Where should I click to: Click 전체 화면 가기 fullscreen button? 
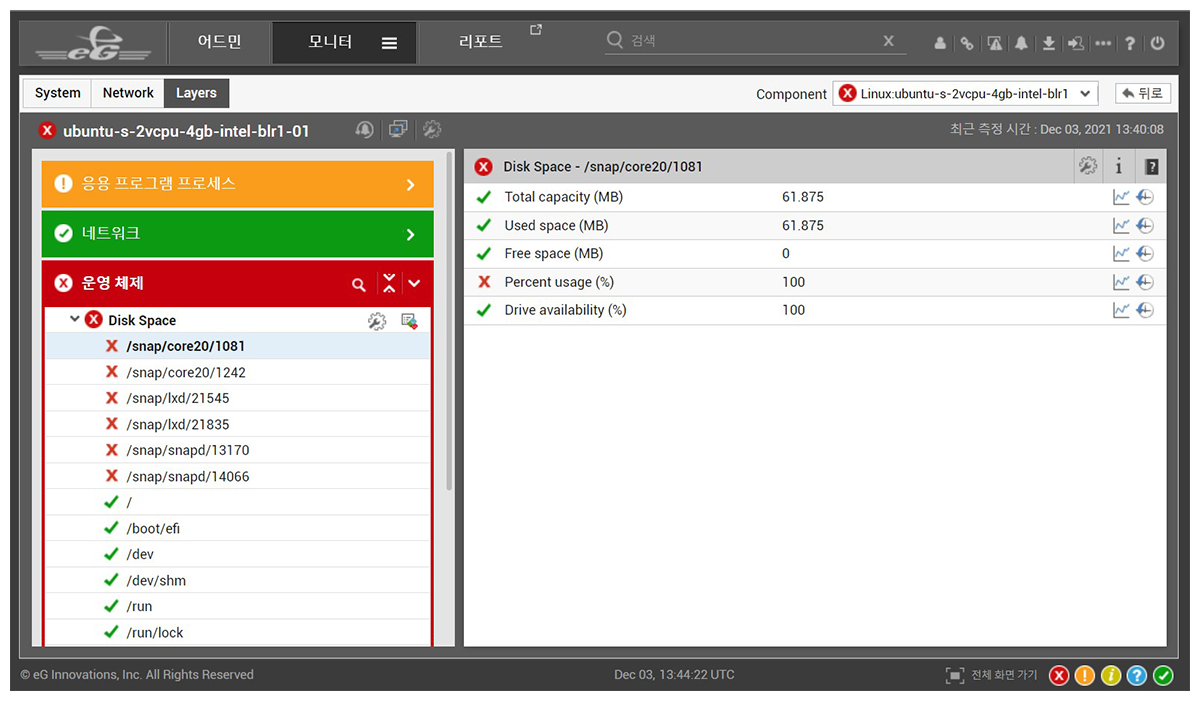(991, 675)
